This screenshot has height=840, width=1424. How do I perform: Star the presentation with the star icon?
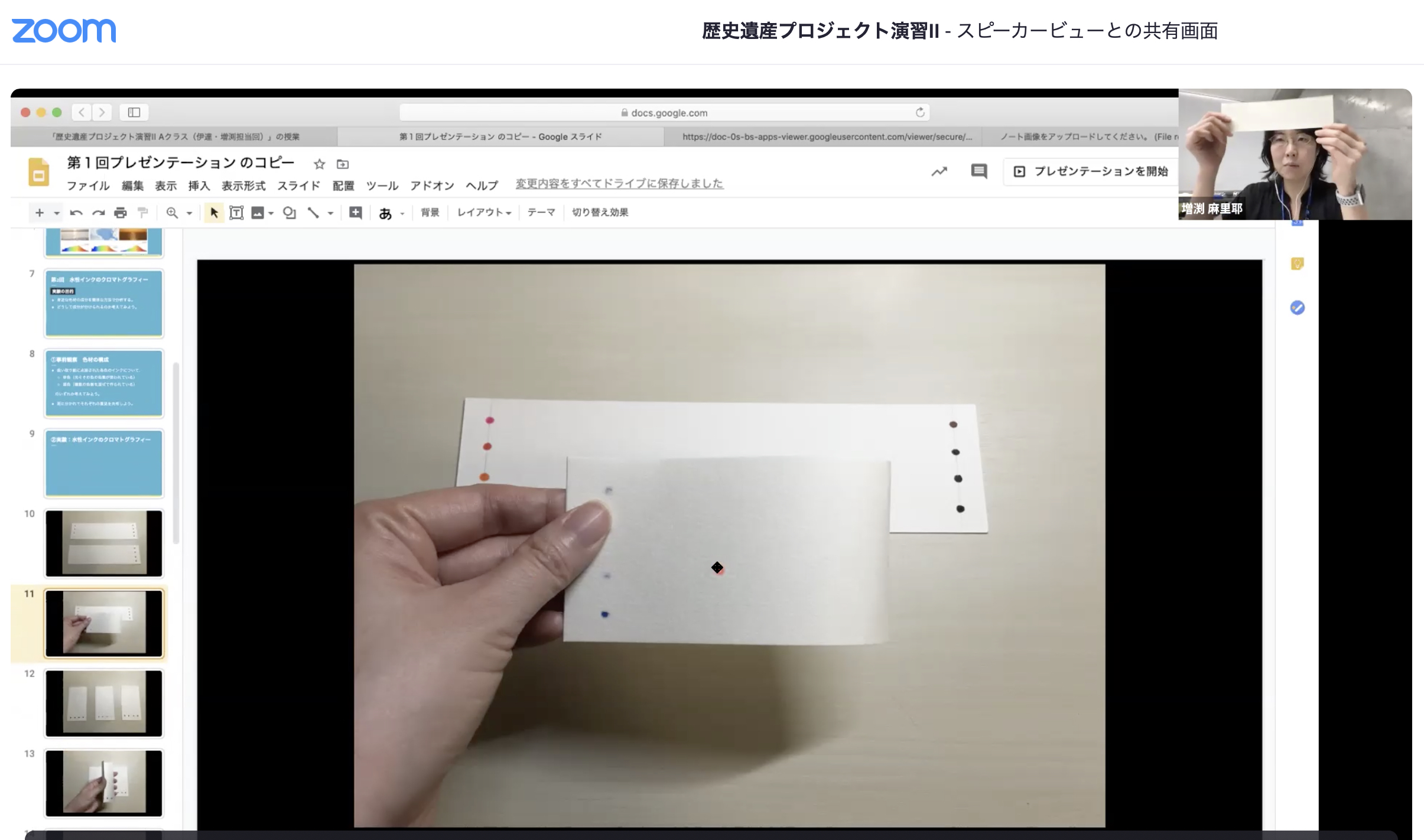pos(320,164)
